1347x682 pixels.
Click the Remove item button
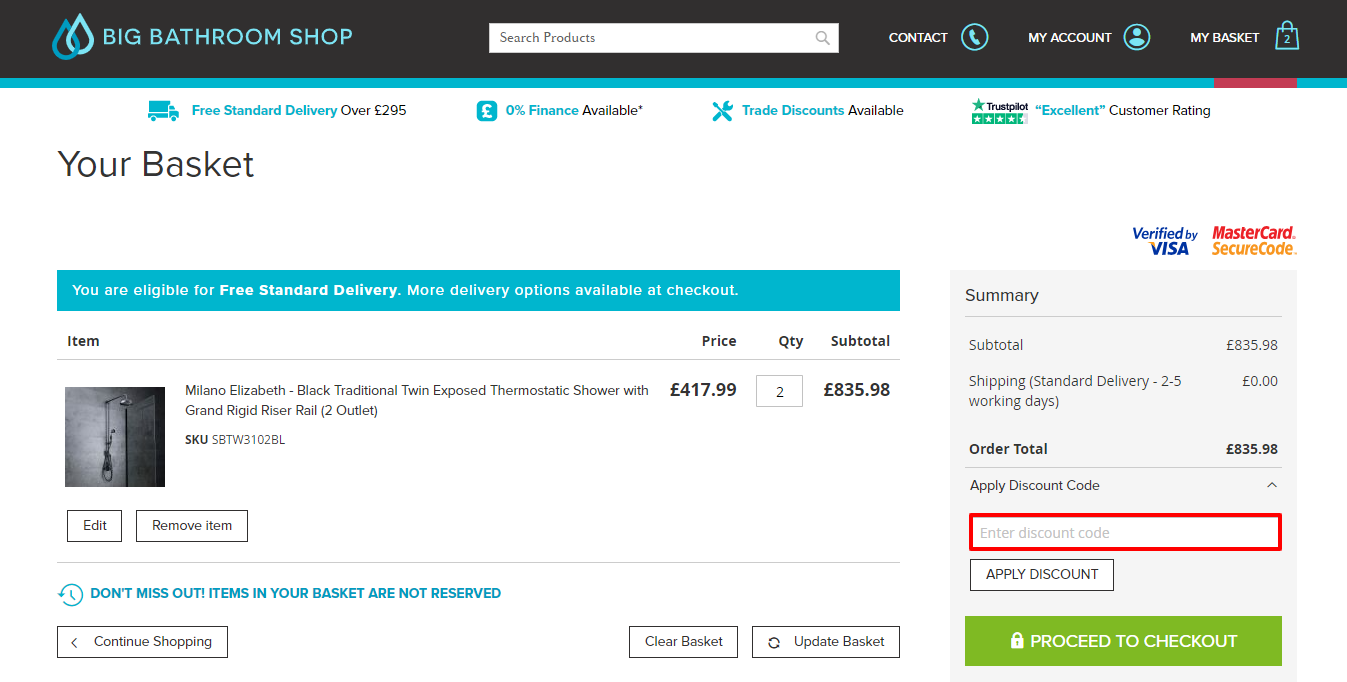(191, 525)
